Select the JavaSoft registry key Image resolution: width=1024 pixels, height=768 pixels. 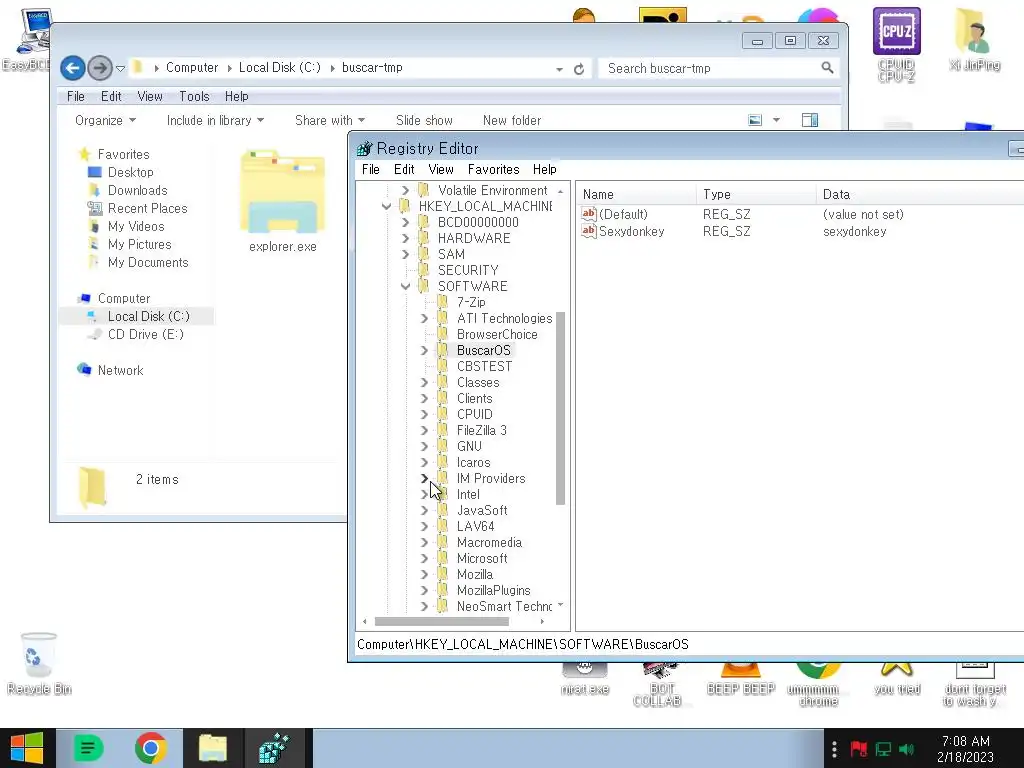coord(482,511)
